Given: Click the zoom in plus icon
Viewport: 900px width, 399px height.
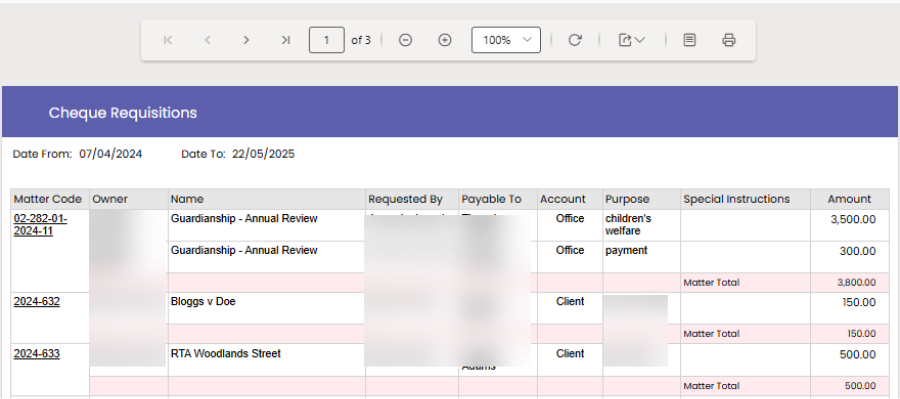Looking at the screenshot, I should coord(445,40).
